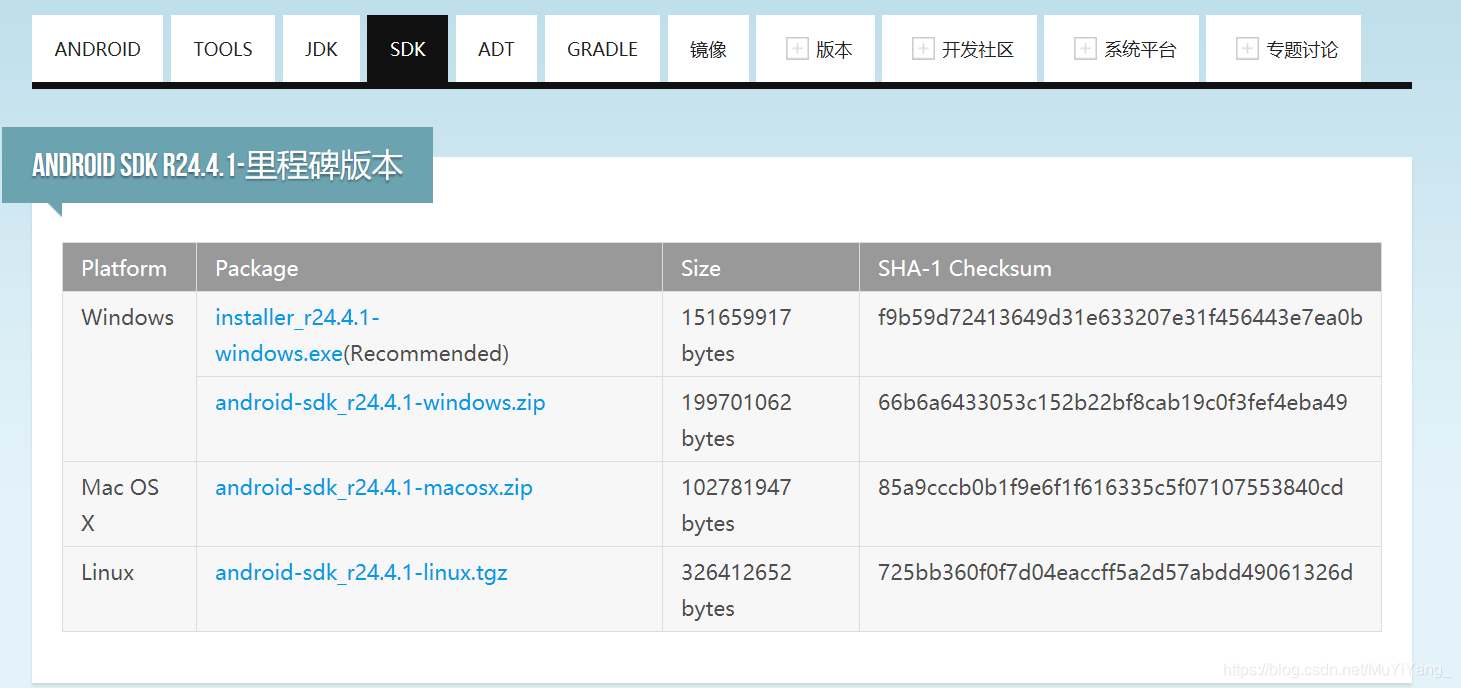Select the Mac OS X platform cell
This screenshot has width=1461, height=688.
click(129, 504)
